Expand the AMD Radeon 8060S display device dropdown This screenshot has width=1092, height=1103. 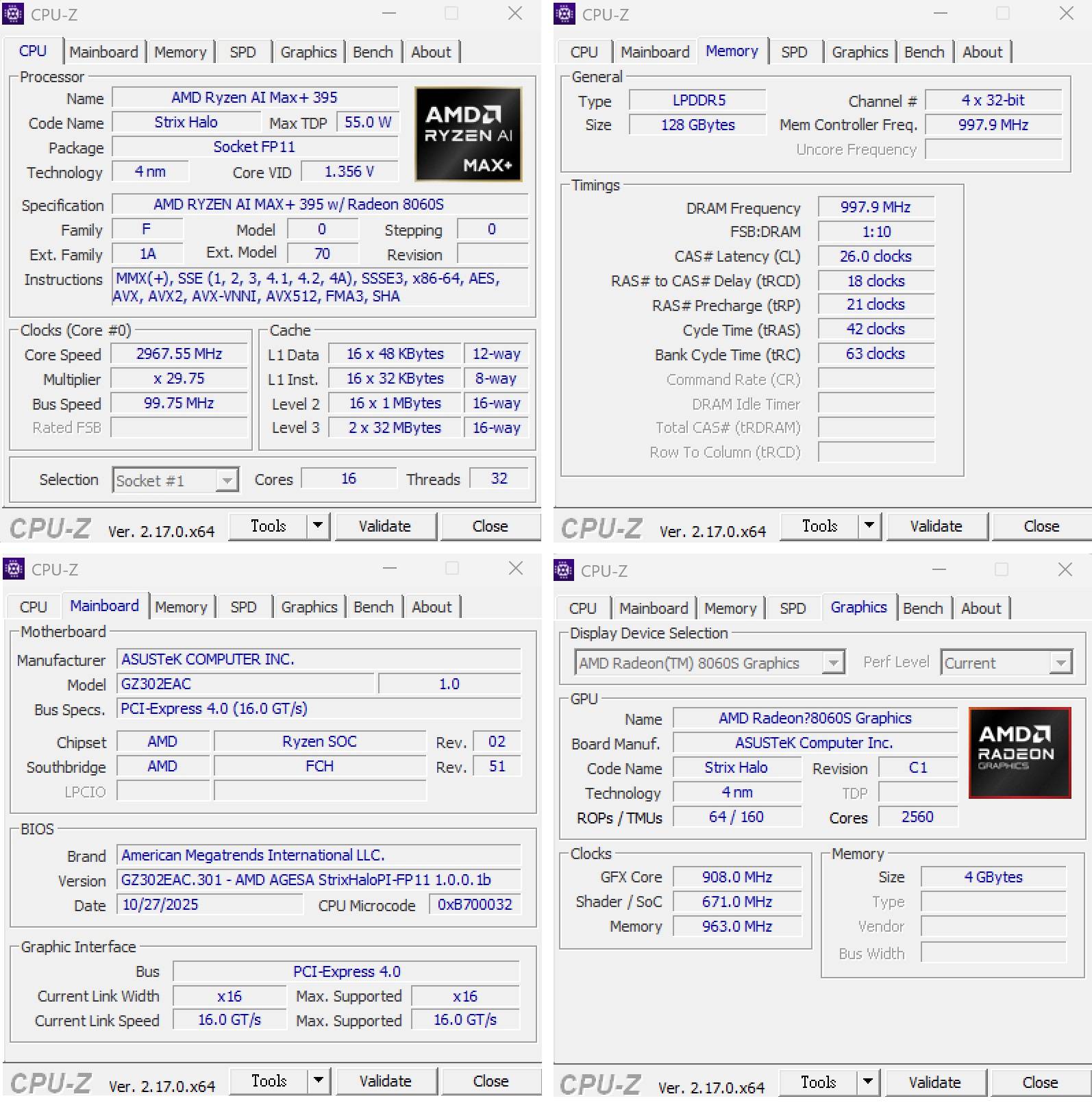pos(834,662)
